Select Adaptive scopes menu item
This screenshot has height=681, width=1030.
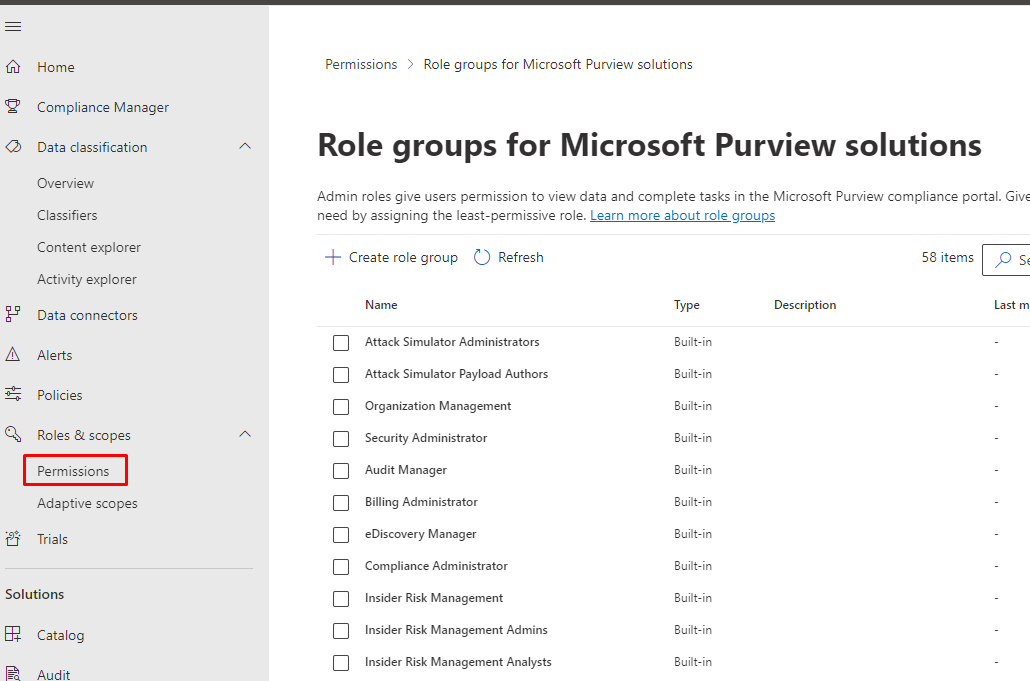click(x=87, y=503)
